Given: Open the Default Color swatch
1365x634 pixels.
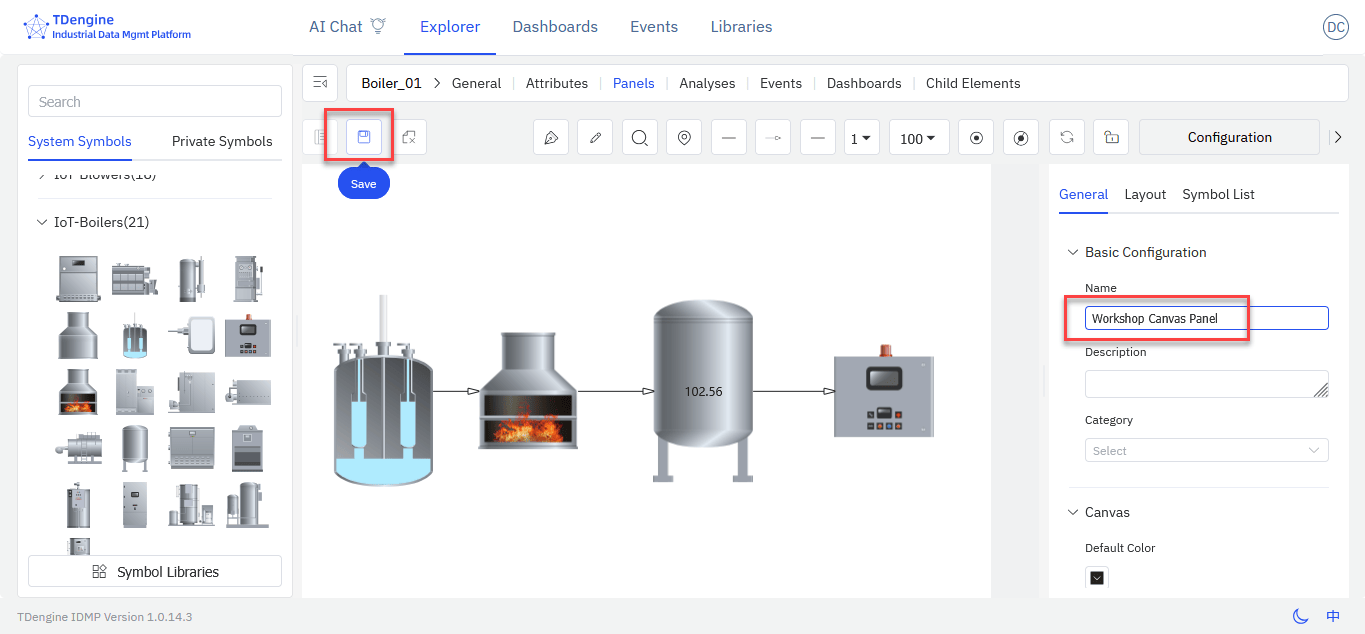Looking at the screenshot, I should 1097,577.
